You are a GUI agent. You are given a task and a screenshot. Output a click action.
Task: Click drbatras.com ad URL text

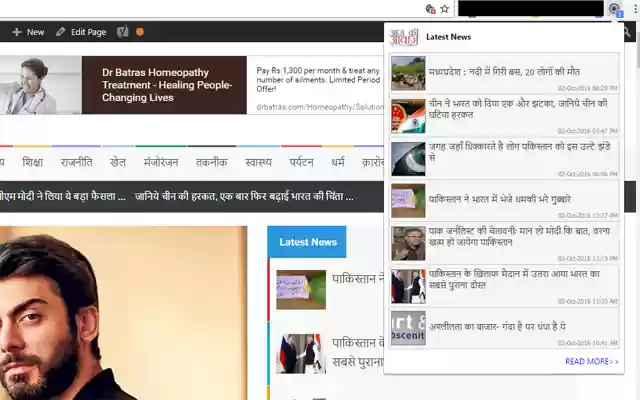(320, 107)
